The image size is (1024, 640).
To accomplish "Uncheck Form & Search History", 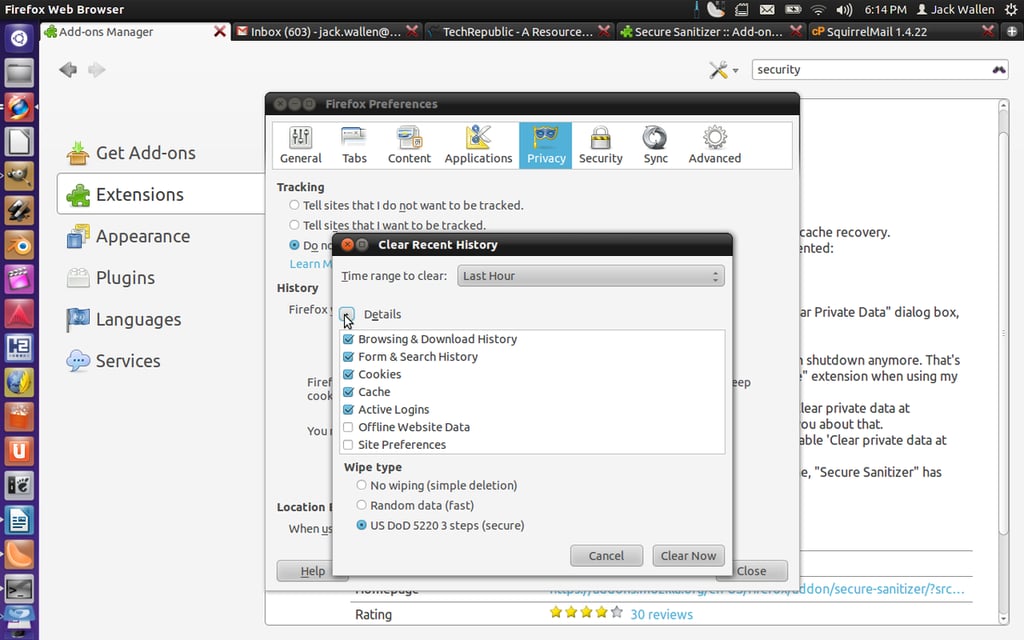I will click(x=348, y=357).
